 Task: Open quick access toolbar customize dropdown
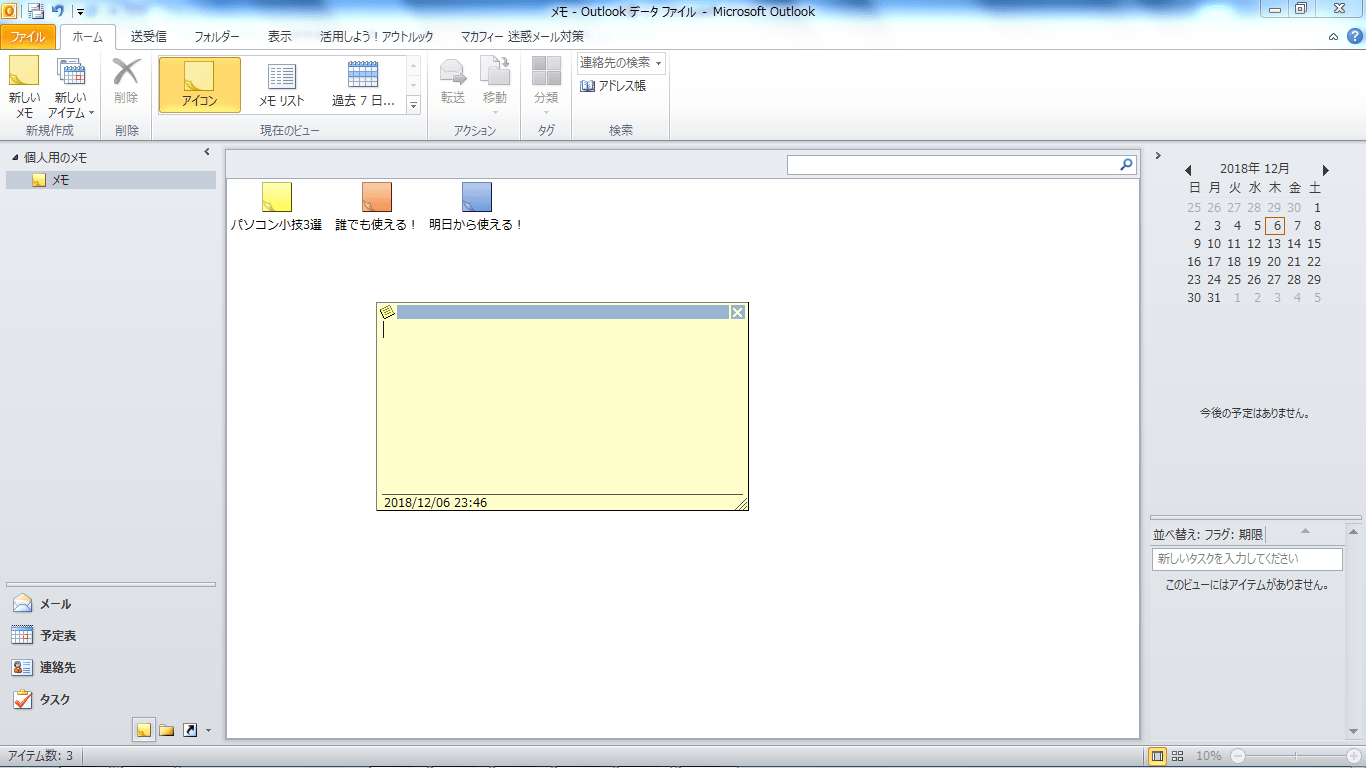79,12
